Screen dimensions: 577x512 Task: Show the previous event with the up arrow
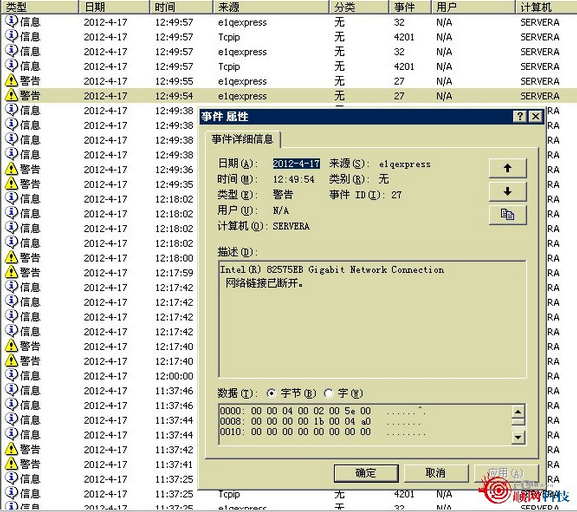click(507, 168)
